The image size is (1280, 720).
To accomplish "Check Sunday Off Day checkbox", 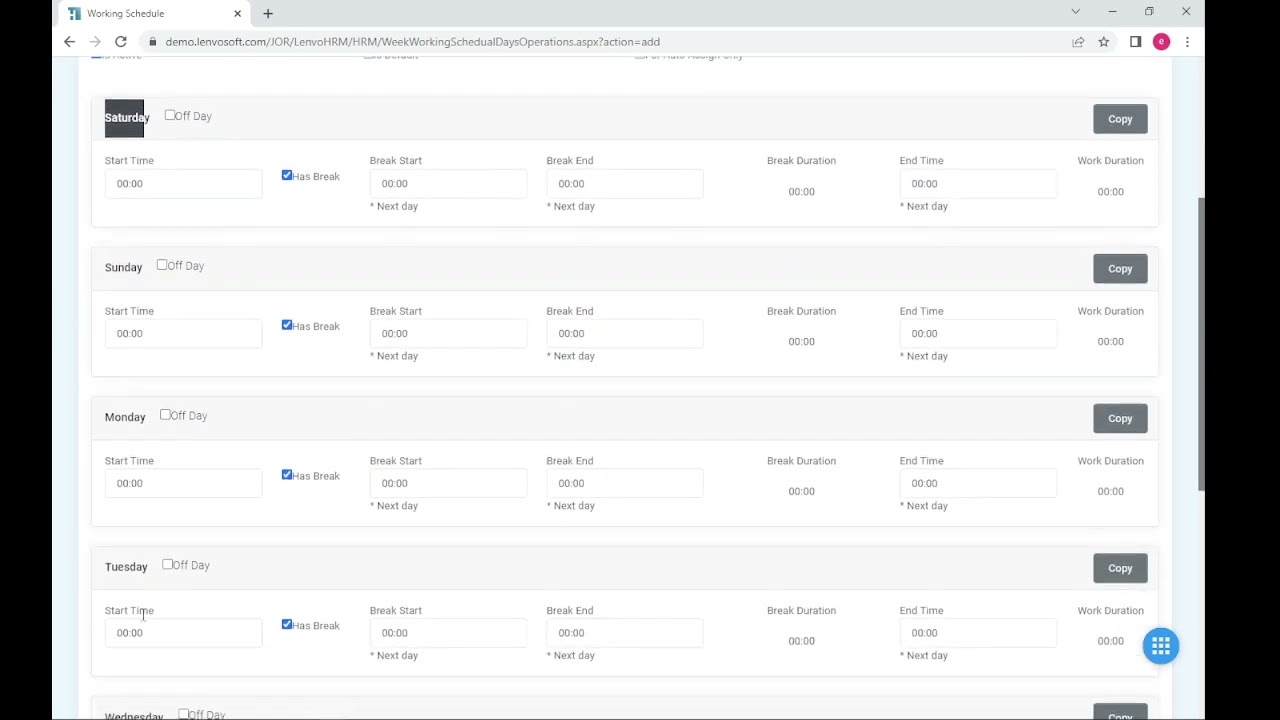I will (x=162, y=266).
